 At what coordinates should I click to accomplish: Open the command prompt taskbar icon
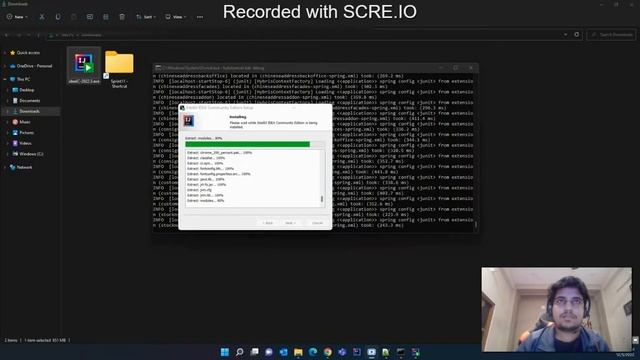tap(401, 352)
